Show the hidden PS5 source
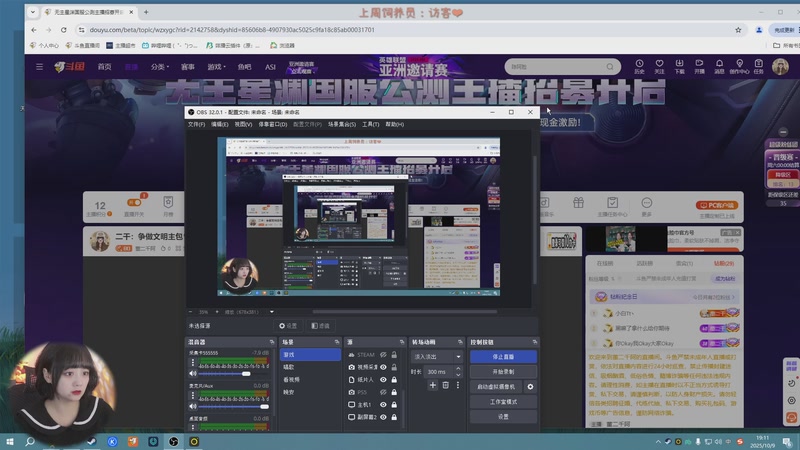Screen dimensions: 800x450 383,392
